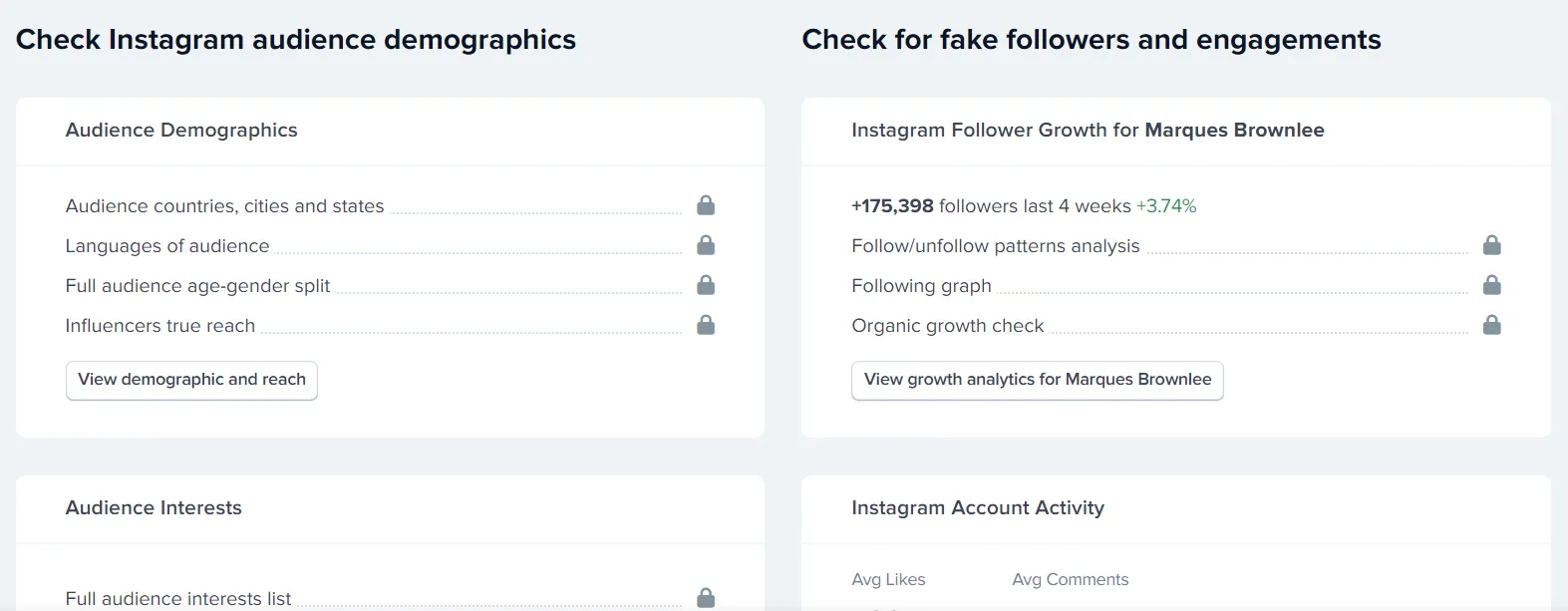Screen dimensions: 1568x611
Task: Select the Avg Comments label
Action: [x=1070, y=579]
